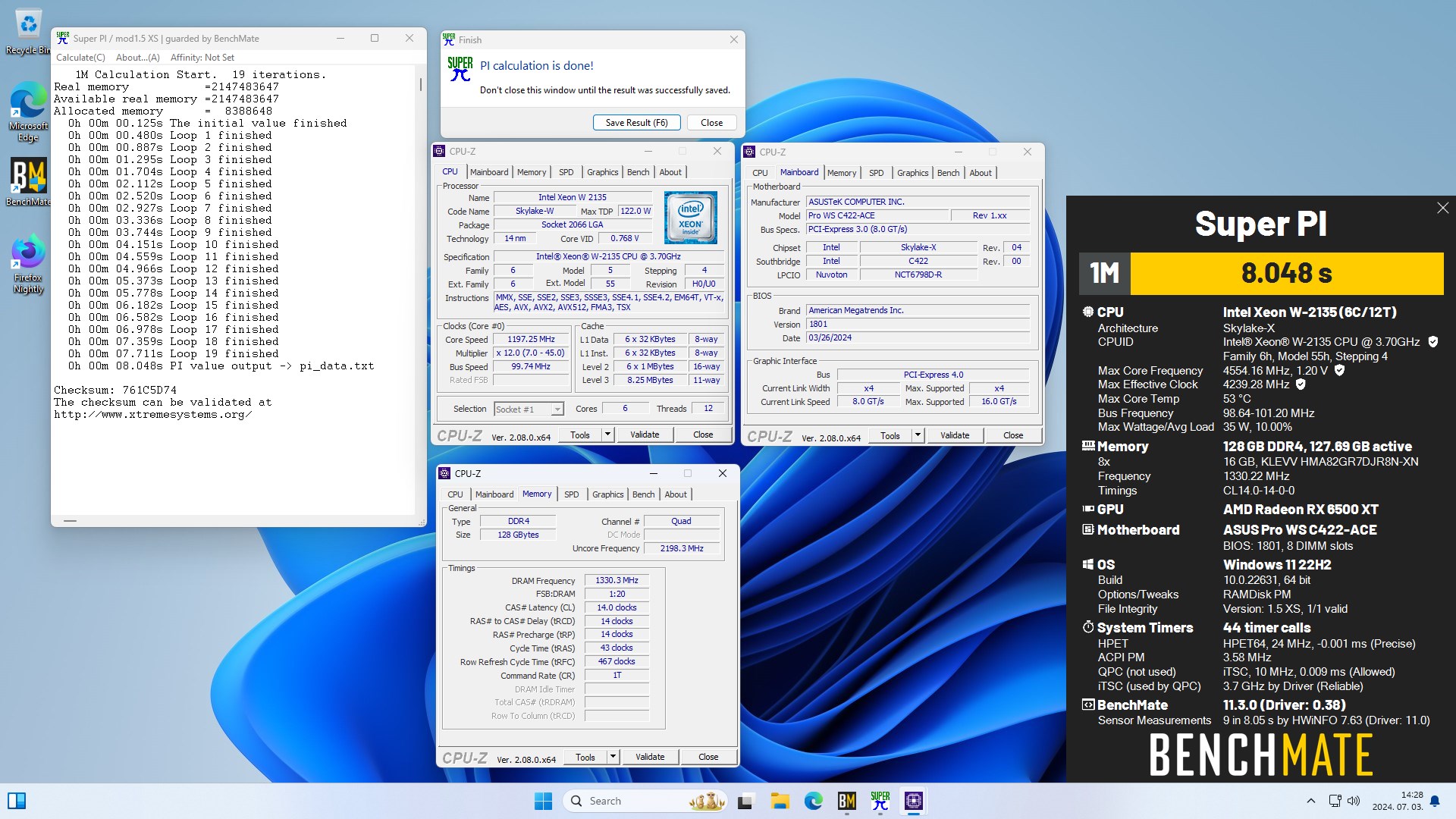Click the Max Effective Clock verified shield
Screen dimensions: 1456x819
click(x=1301, y=384)
